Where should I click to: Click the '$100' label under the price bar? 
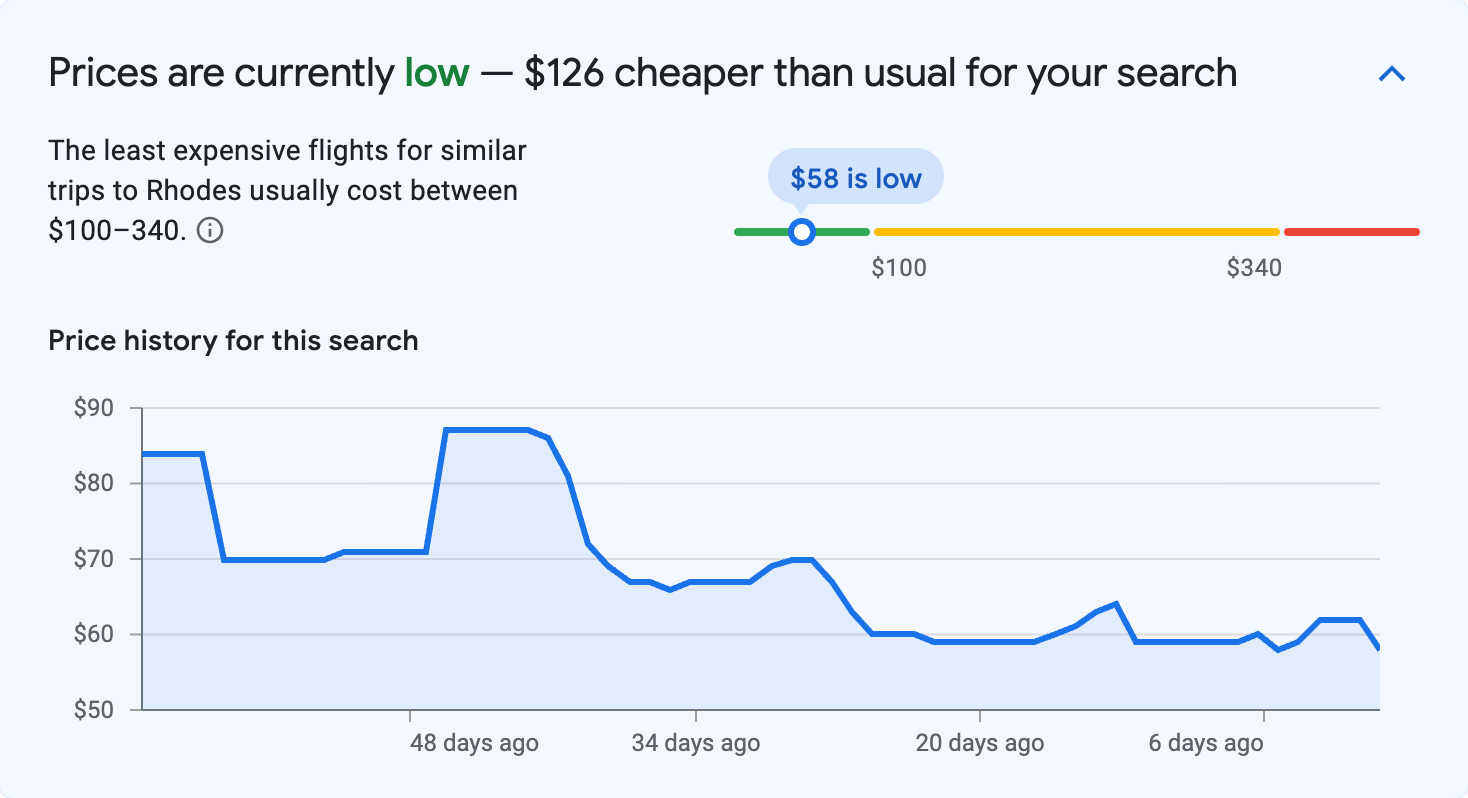click(x=901, y=267)
